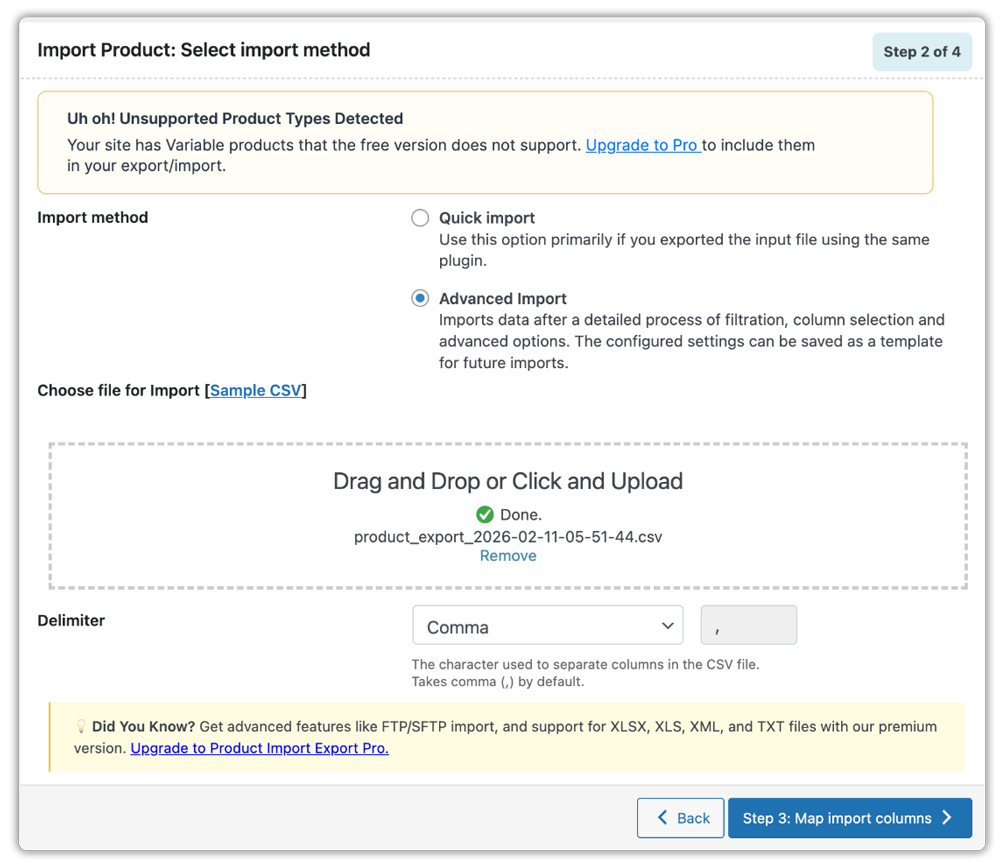Click the Quick import option label

(487, 218)
